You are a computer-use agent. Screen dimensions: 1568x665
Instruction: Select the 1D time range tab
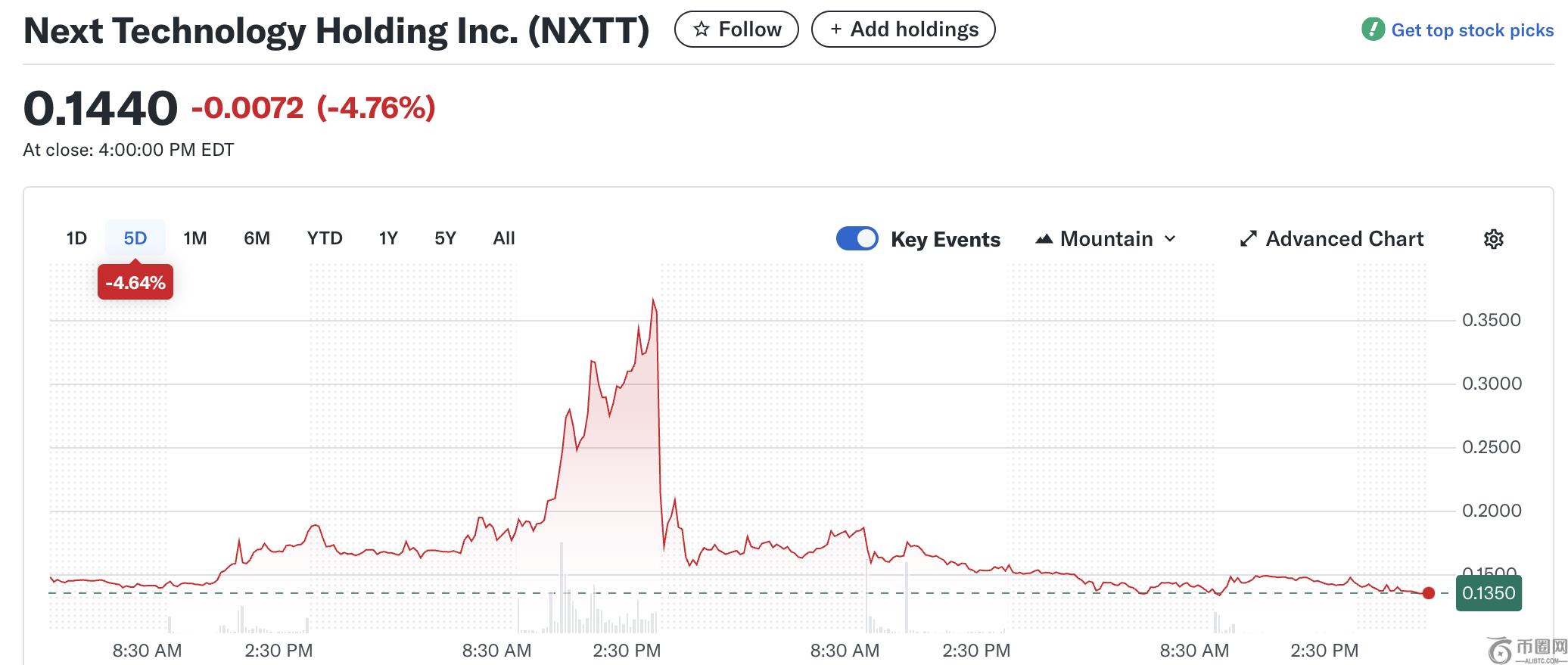pos(76,238)
